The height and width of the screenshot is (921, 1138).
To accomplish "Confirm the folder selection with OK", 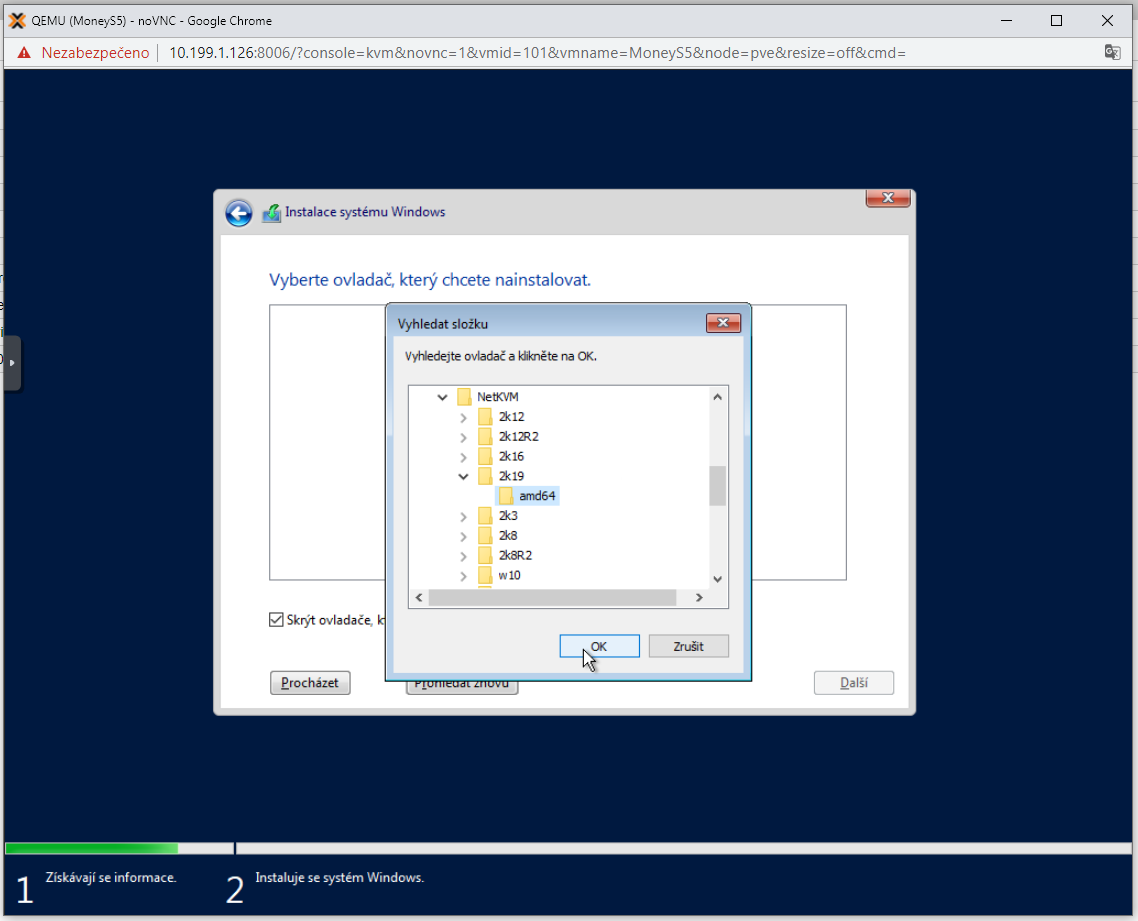I will (x=599, y=646).
